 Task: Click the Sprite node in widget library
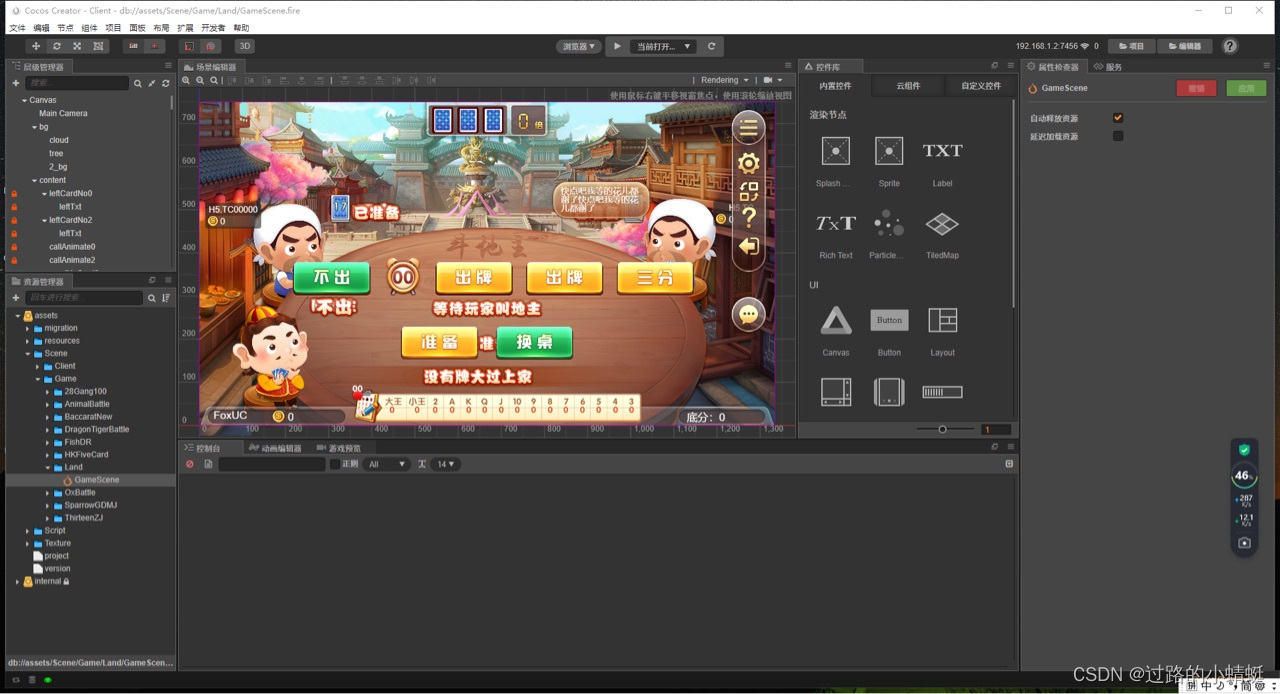click(888, 151)
